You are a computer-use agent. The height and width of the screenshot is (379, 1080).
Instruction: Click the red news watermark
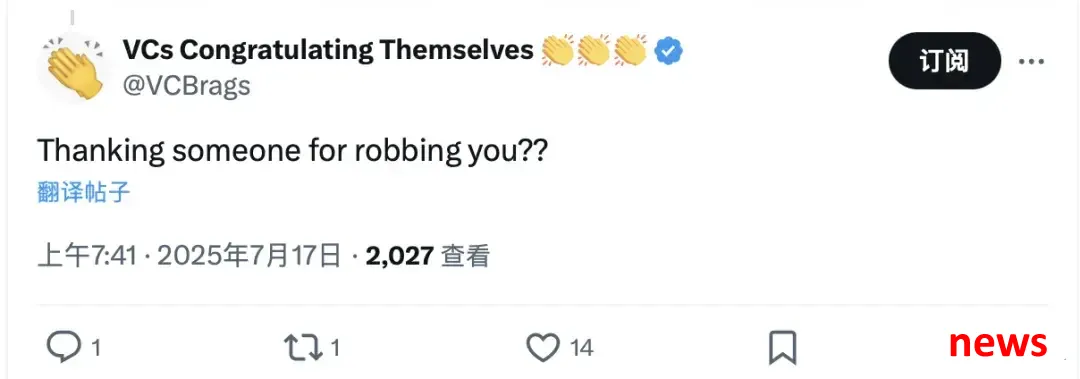pos(998,342)
